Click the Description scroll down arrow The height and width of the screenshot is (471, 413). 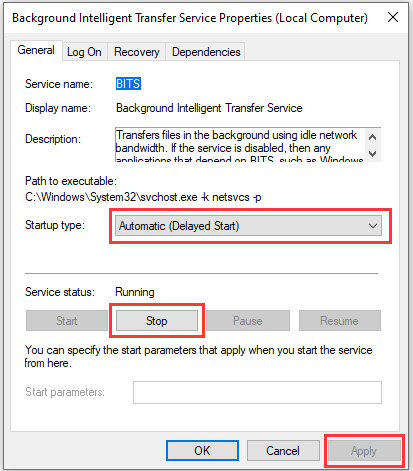tap(373, 154)
